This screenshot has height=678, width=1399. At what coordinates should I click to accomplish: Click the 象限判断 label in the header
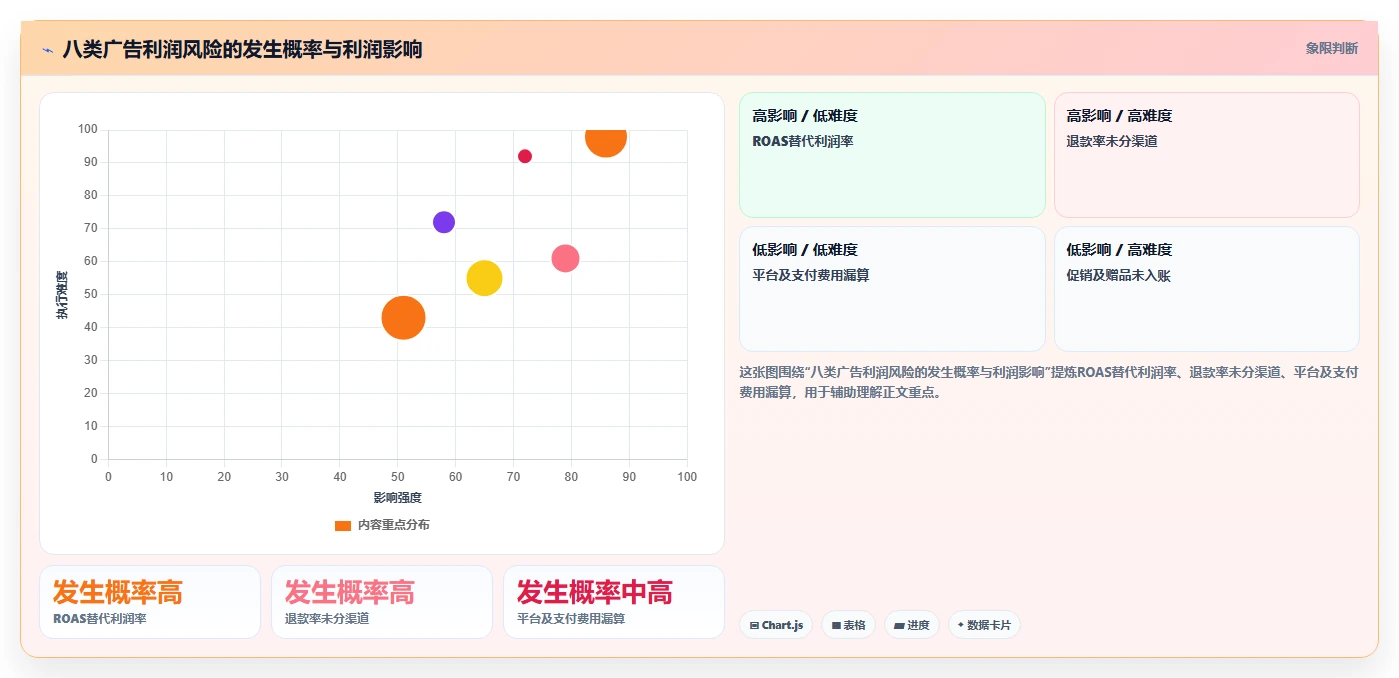click(1331, 48)
